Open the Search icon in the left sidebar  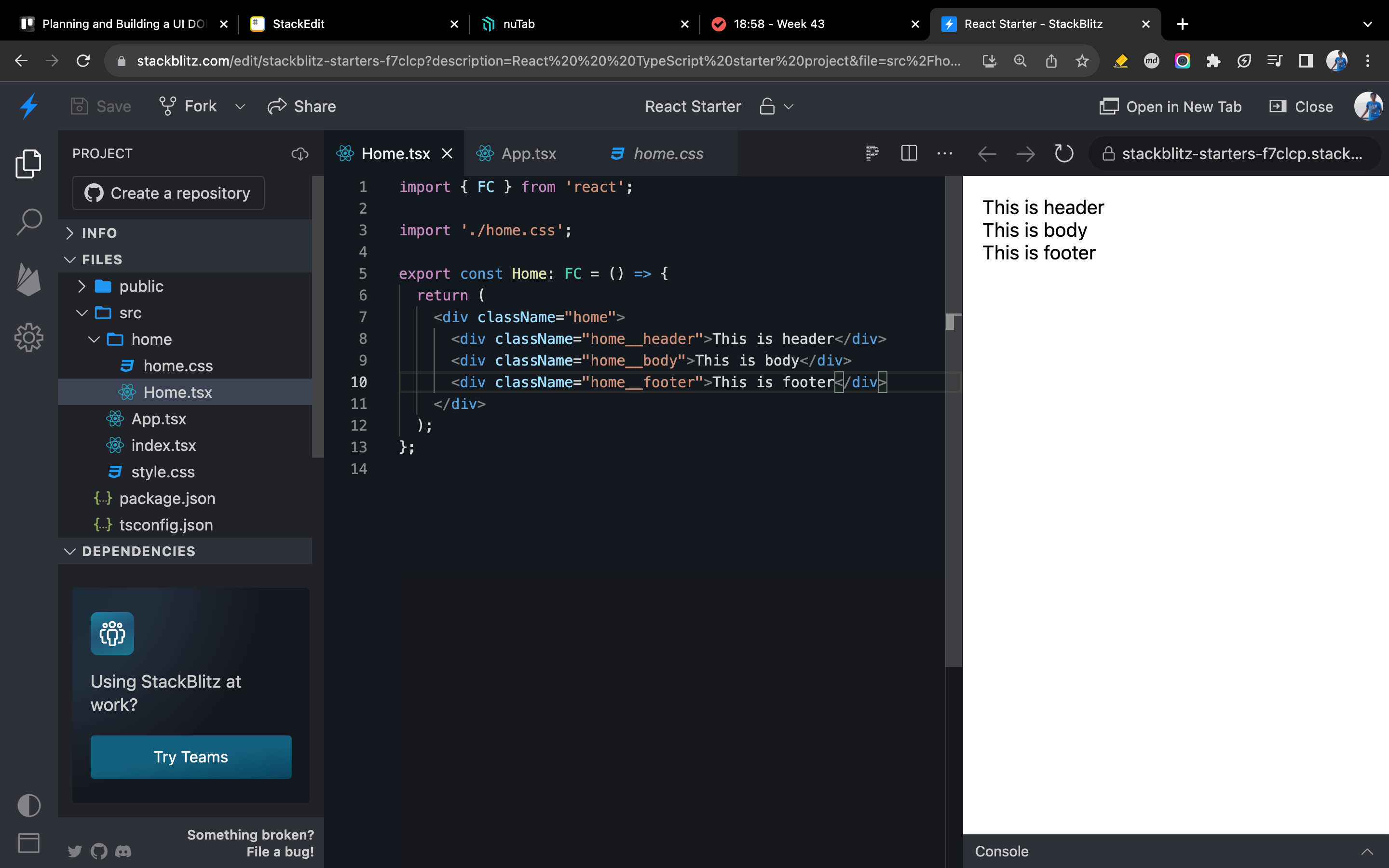(29, 222)
